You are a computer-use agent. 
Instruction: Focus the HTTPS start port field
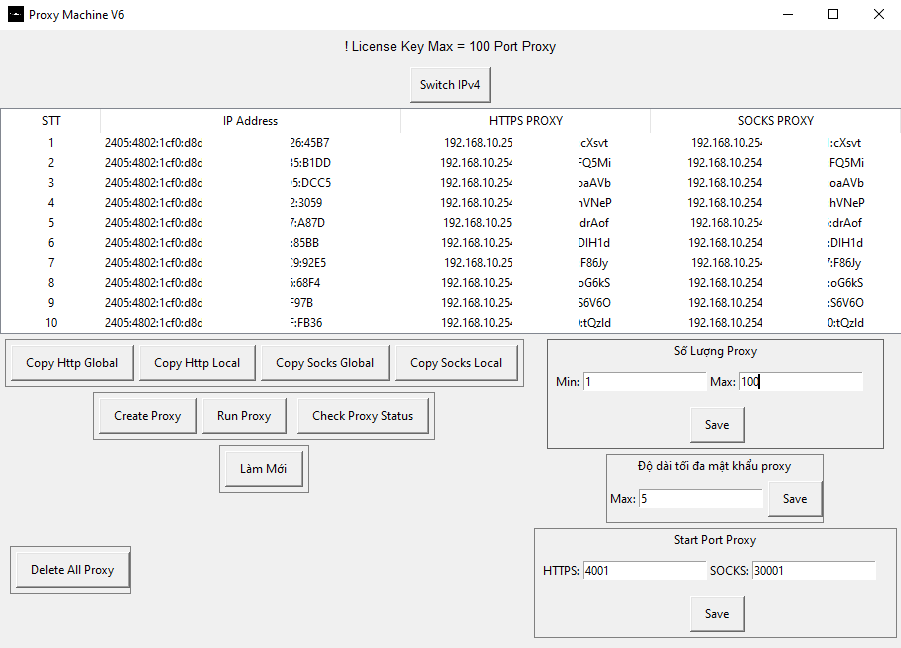click(x=645, y=570)
